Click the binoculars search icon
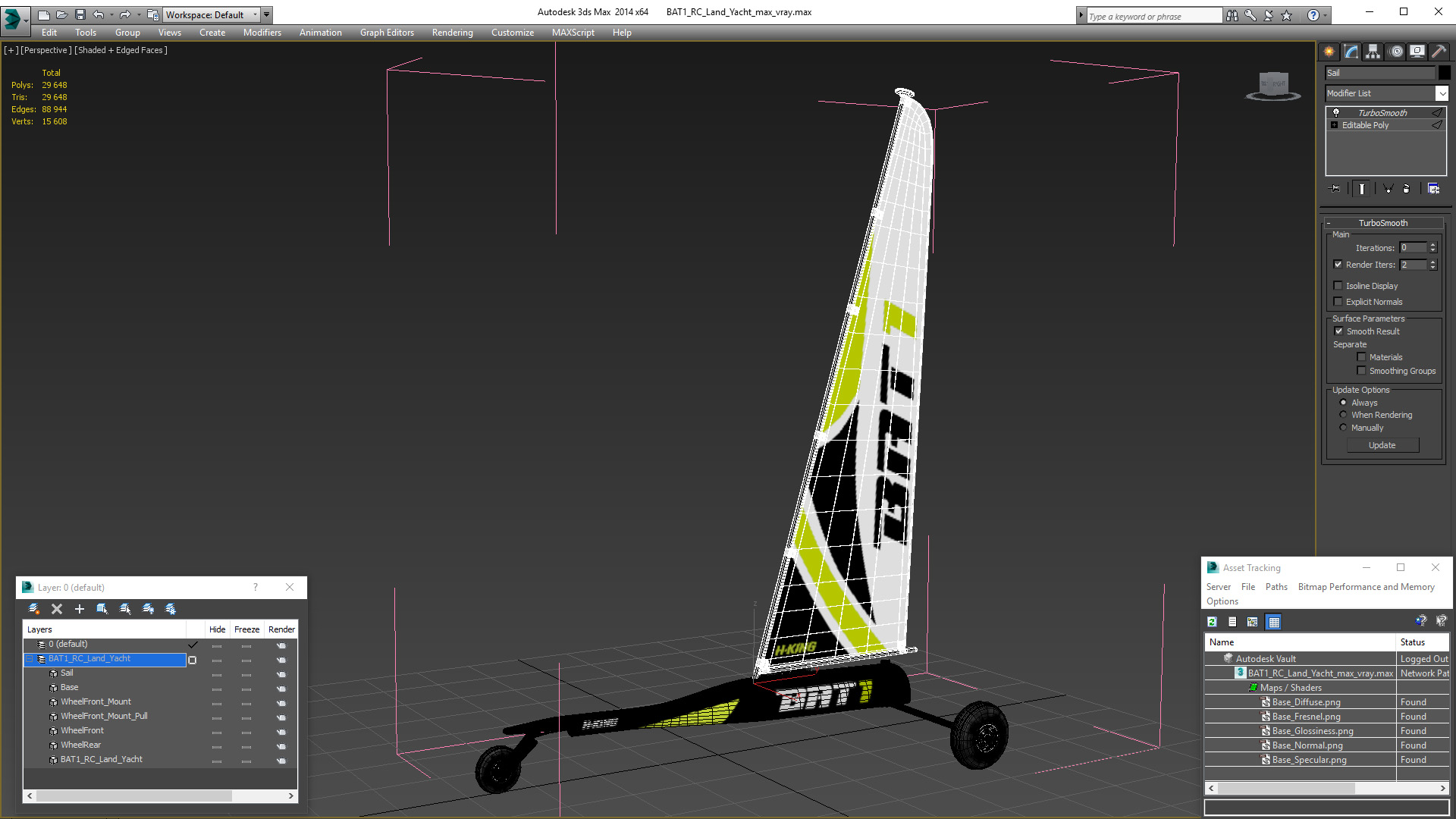This screenshot has width=1456, height=819. tap(1232, 15)
